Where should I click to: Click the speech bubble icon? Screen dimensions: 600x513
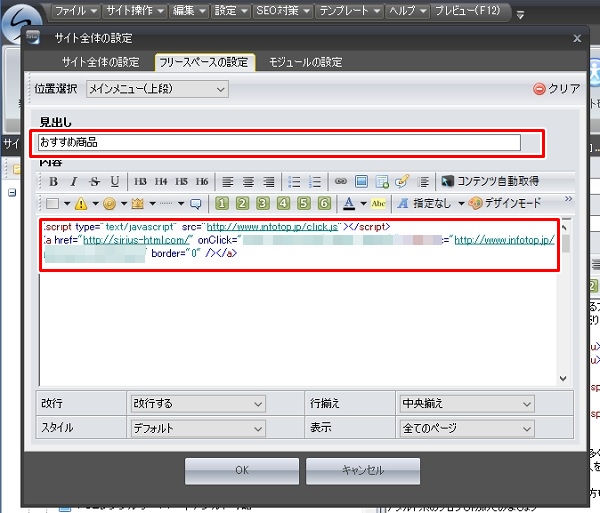click(x=196, y=204)
